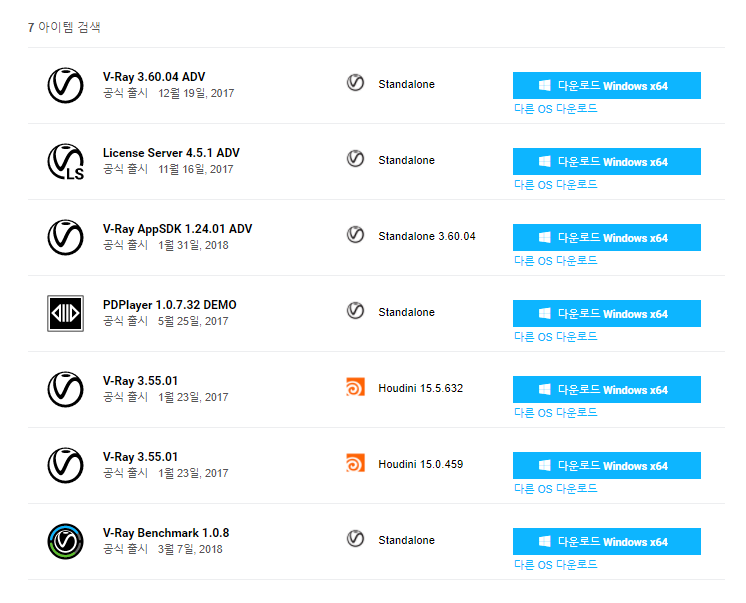Viewport: 746px width, 603px height.
Task: Click the Standalone icon beside V-Ray 3.60.04
Action: click(x=355, y=83)
